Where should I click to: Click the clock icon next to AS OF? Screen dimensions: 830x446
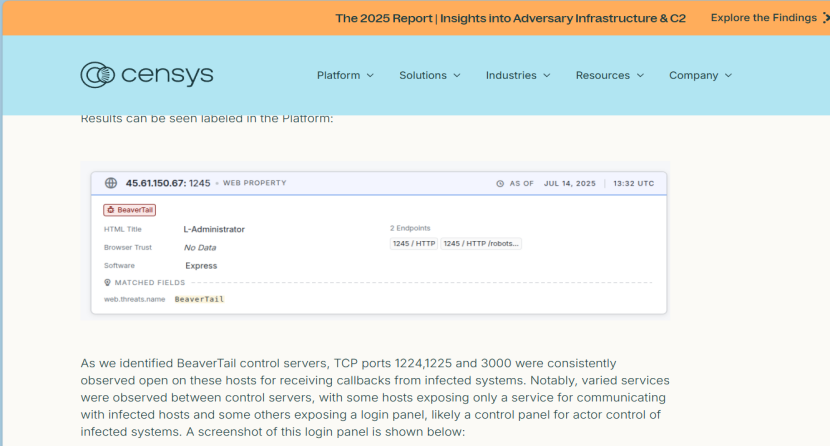pos(500,184)
